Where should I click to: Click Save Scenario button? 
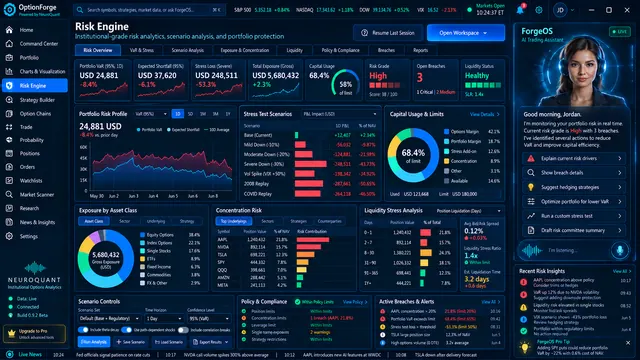131,342
